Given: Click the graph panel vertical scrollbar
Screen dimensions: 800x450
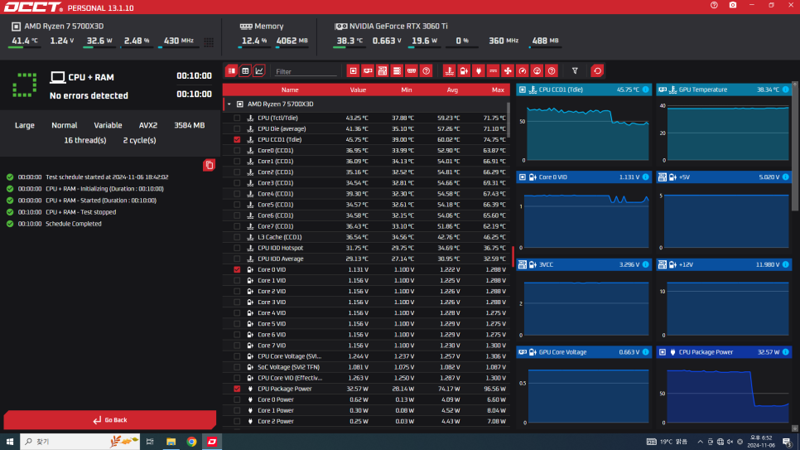Looking at the screenshot, I should coord(795,146).
